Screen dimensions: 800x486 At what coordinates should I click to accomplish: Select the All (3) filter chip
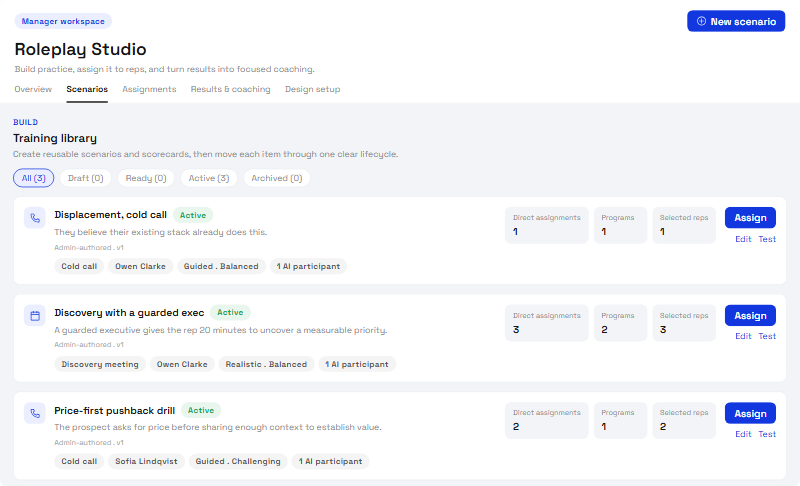tap(34, 178)
